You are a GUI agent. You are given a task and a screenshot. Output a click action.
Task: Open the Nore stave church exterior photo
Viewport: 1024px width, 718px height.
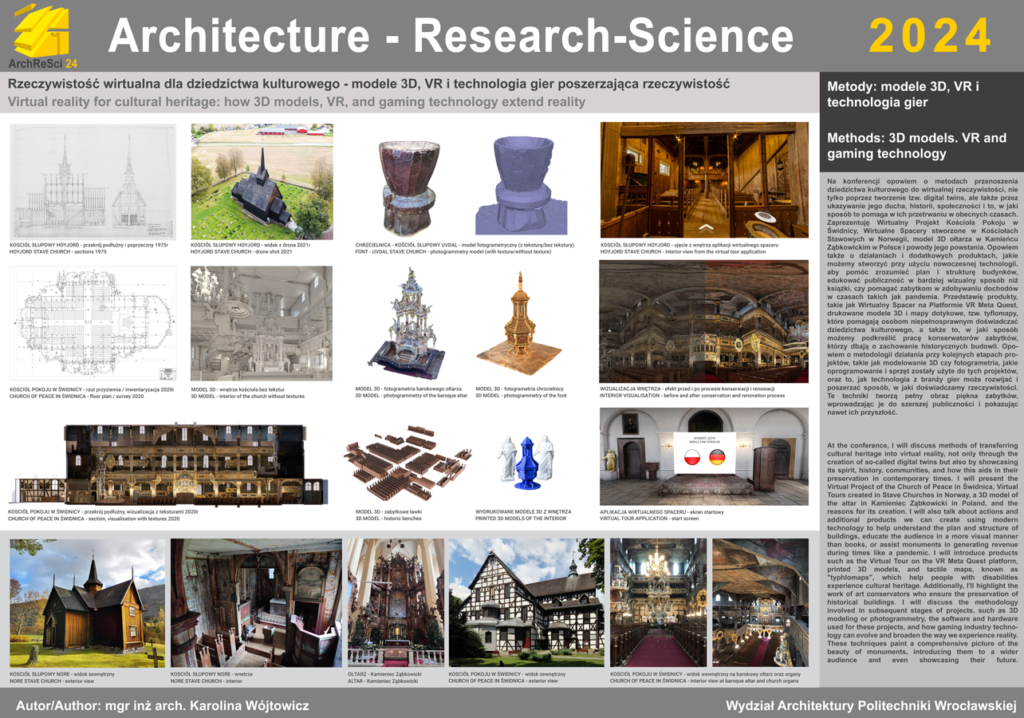[88, 603]
